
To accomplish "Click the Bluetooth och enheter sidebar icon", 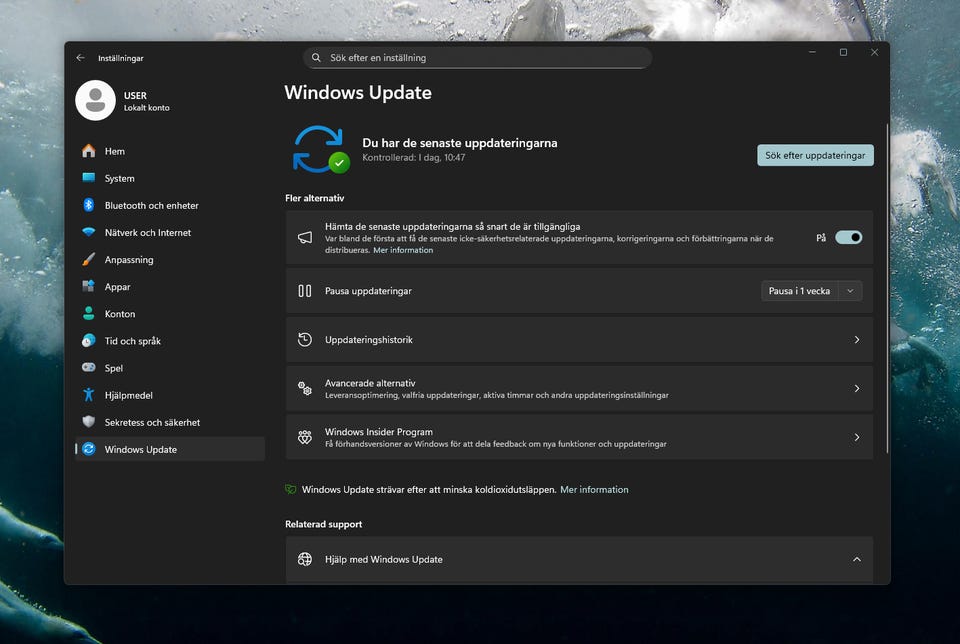I will pos(89,205).
